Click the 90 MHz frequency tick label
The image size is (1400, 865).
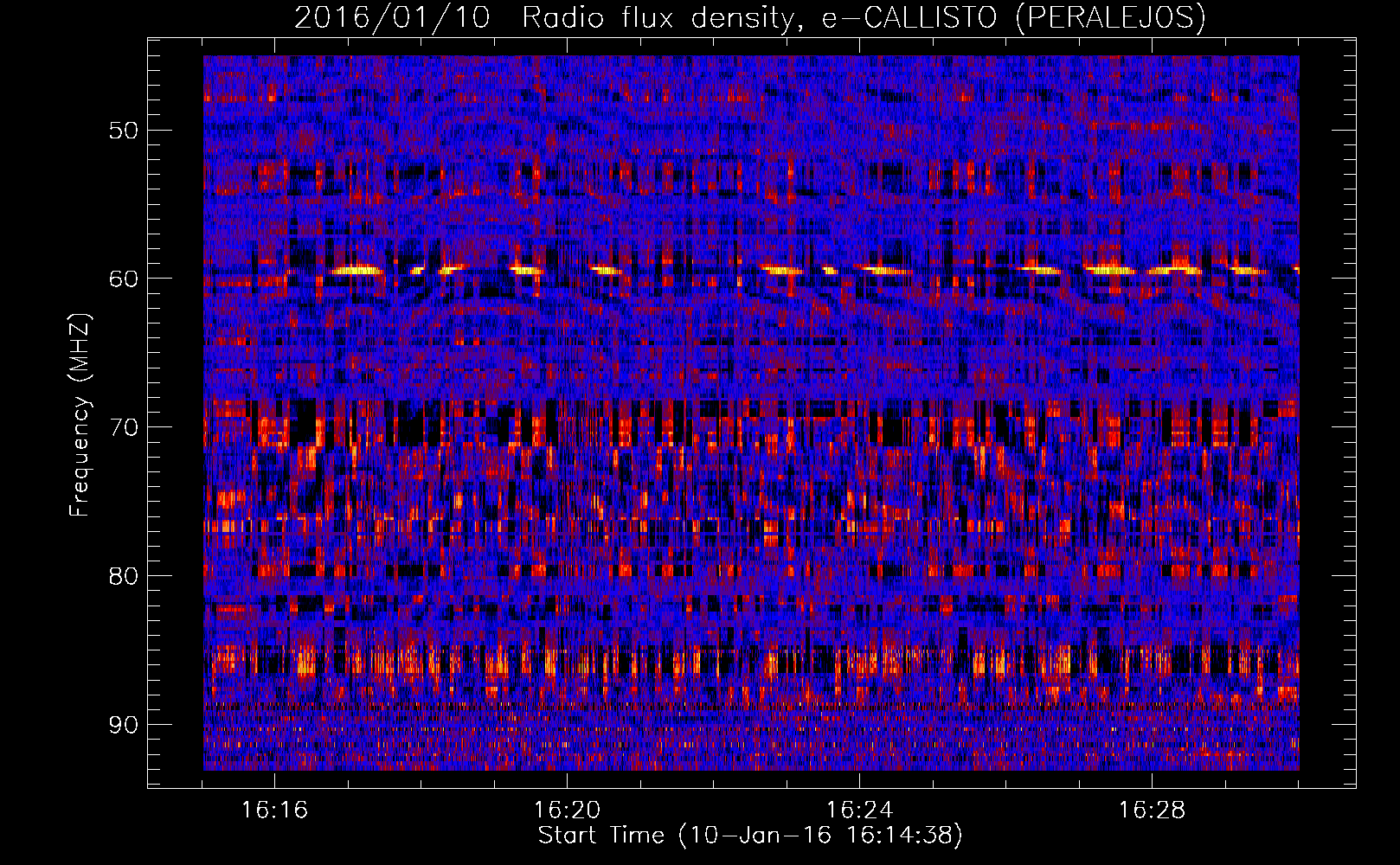(x=123, y=724)
